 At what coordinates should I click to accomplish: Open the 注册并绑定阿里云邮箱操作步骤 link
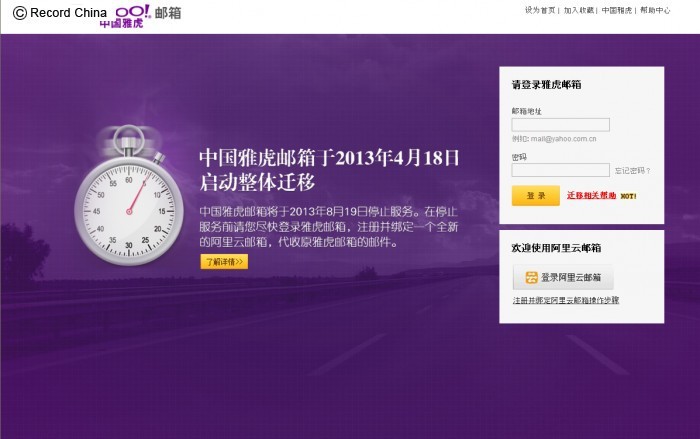(566, 301)
